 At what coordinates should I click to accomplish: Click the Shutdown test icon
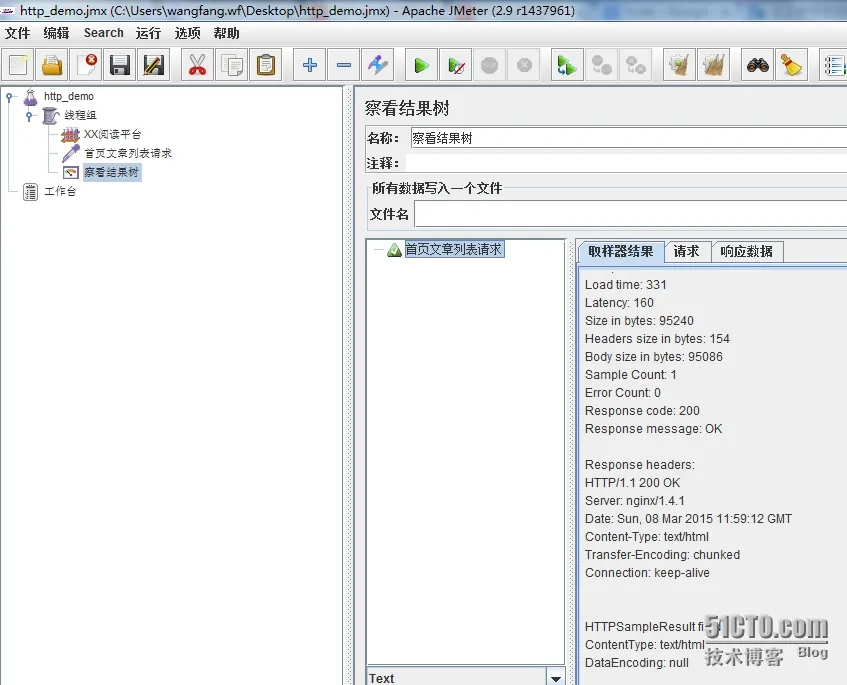tap(524, 65)
